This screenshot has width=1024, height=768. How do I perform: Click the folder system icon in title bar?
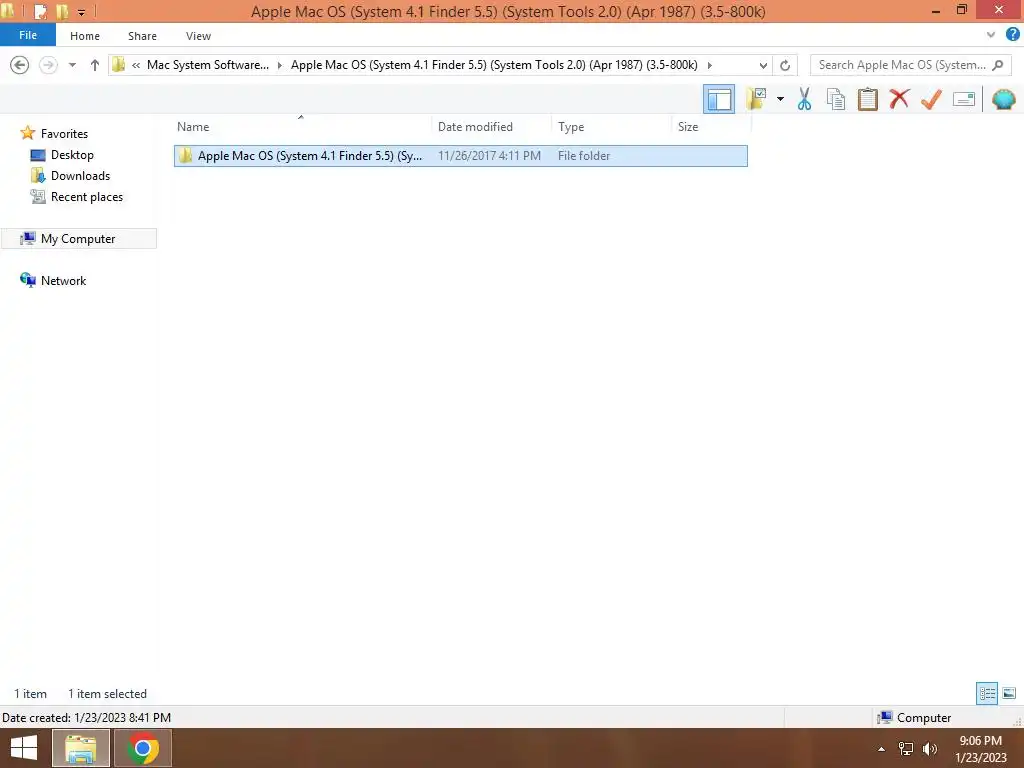[x=8, y=10]
